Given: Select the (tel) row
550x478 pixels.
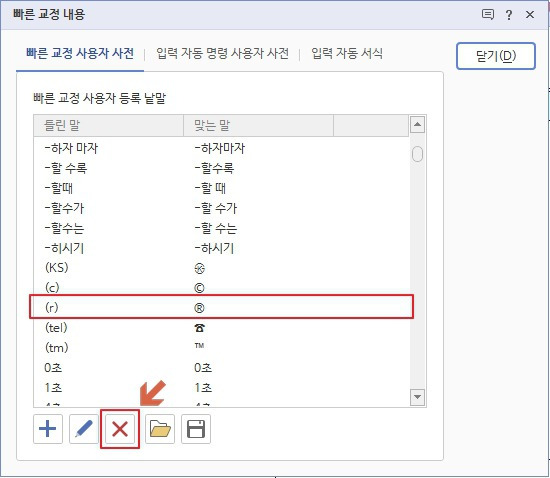Looking at the screenshot, I should 221,328.
